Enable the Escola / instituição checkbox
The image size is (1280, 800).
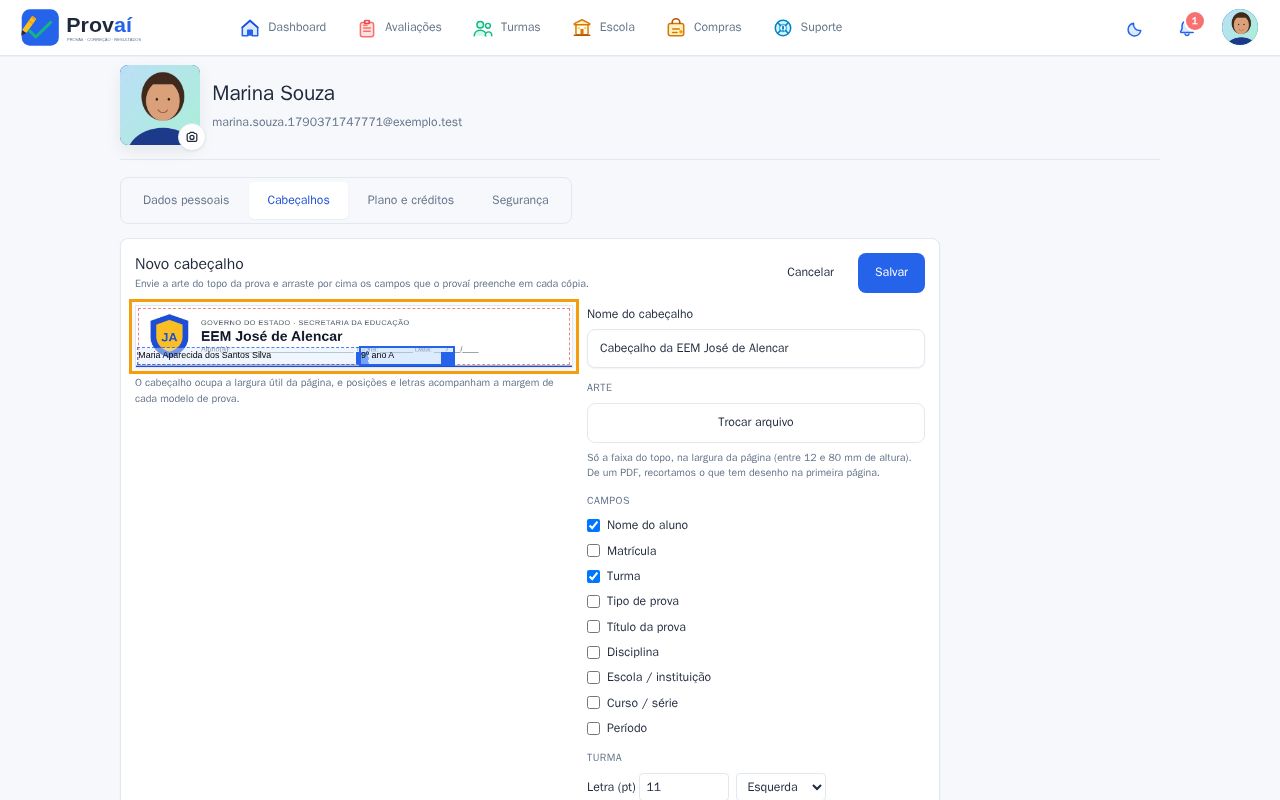point(593,677)
